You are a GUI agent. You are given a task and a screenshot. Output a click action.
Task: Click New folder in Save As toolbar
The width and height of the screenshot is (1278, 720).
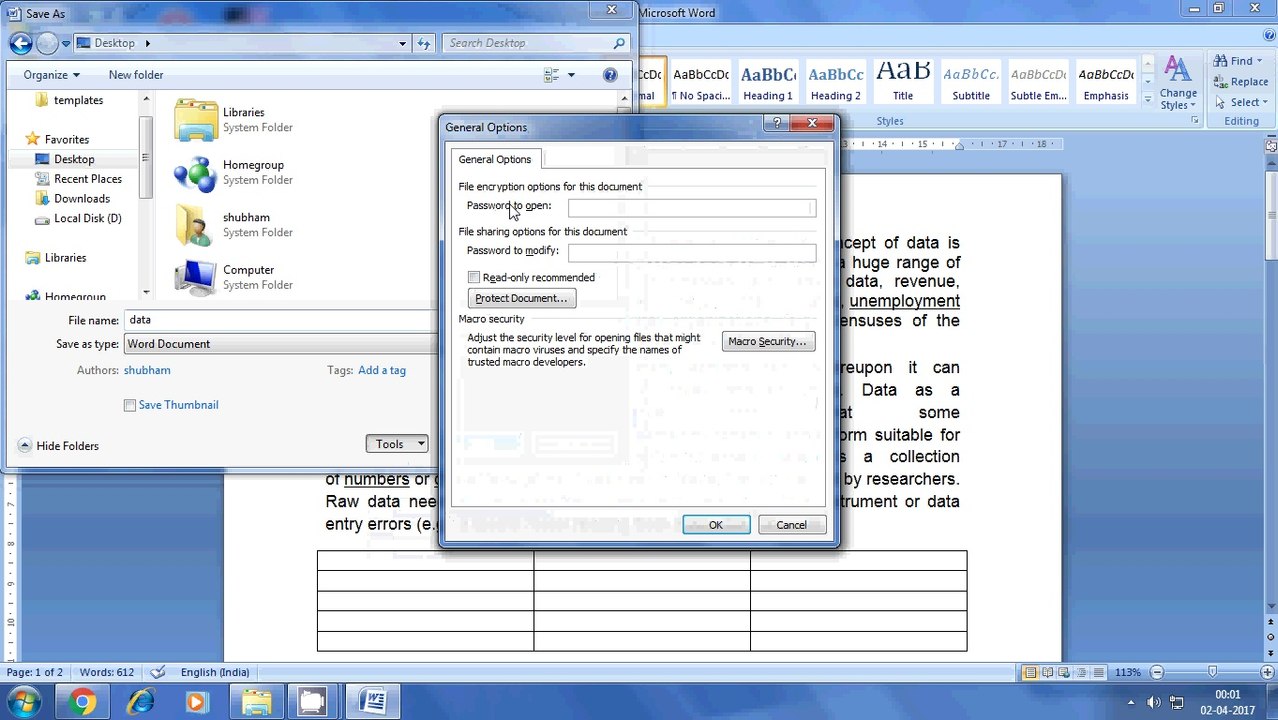point(136,75)
